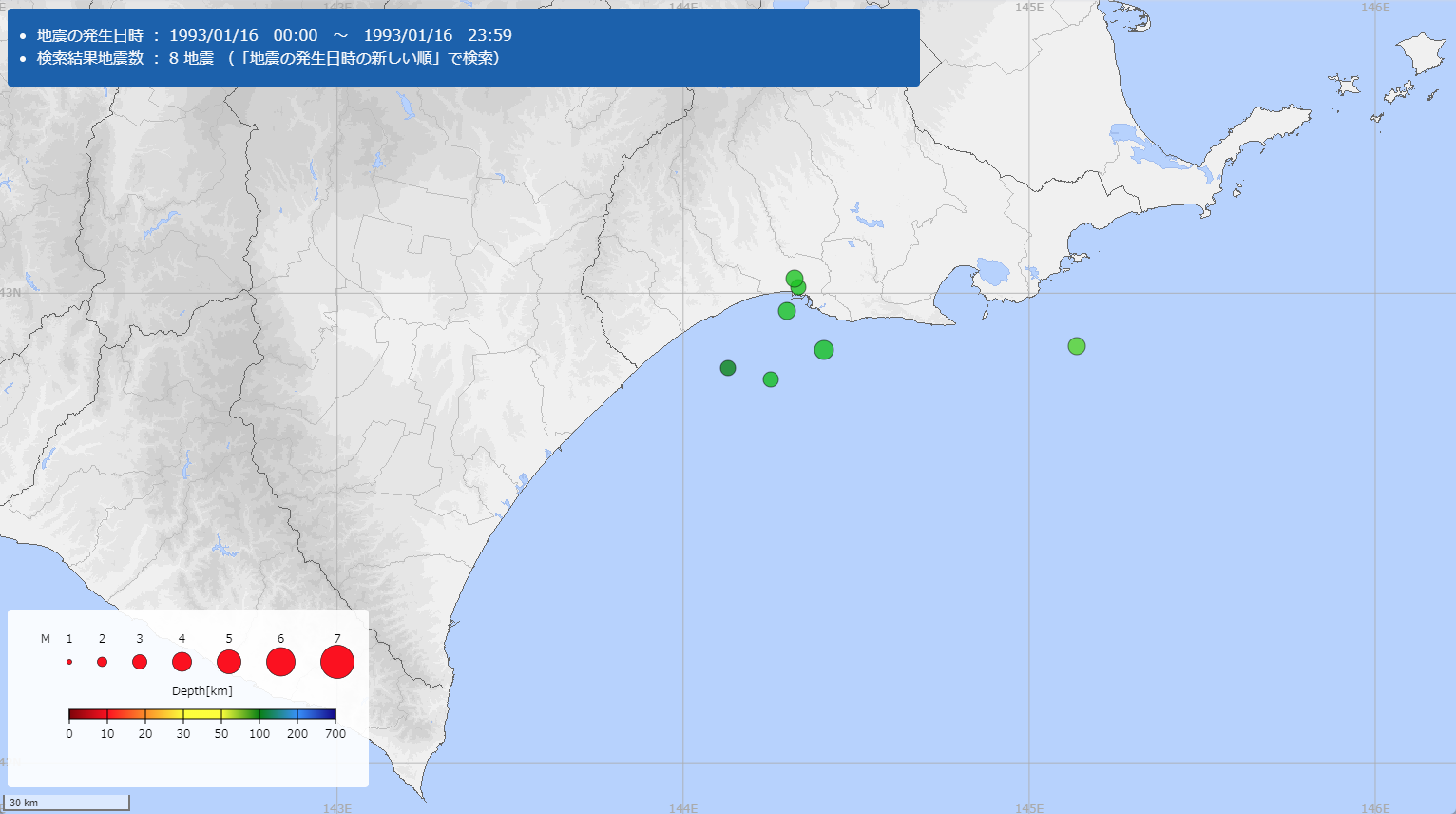Click the easternmost light green earthquake marker
The image size is (1456, 814).
tap(1076, 346)
